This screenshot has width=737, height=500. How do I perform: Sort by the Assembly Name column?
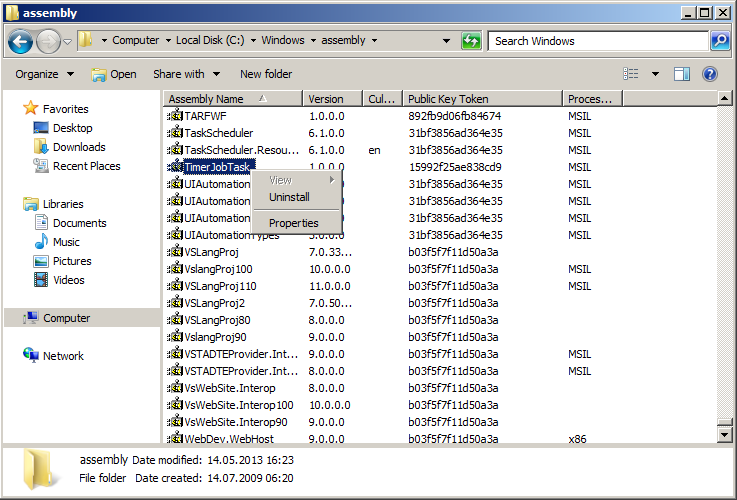pyautogui.click(x=233, y=99)
